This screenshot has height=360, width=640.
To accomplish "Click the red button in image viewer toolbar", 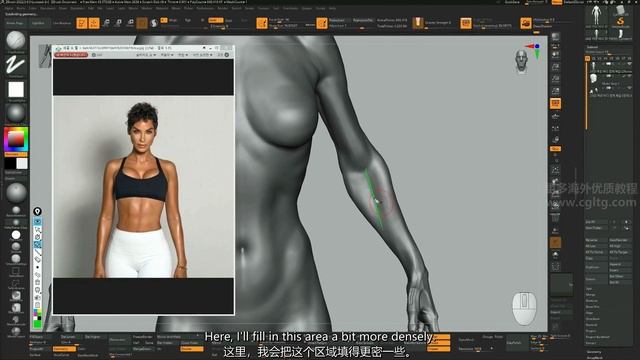I will (71, 55).
